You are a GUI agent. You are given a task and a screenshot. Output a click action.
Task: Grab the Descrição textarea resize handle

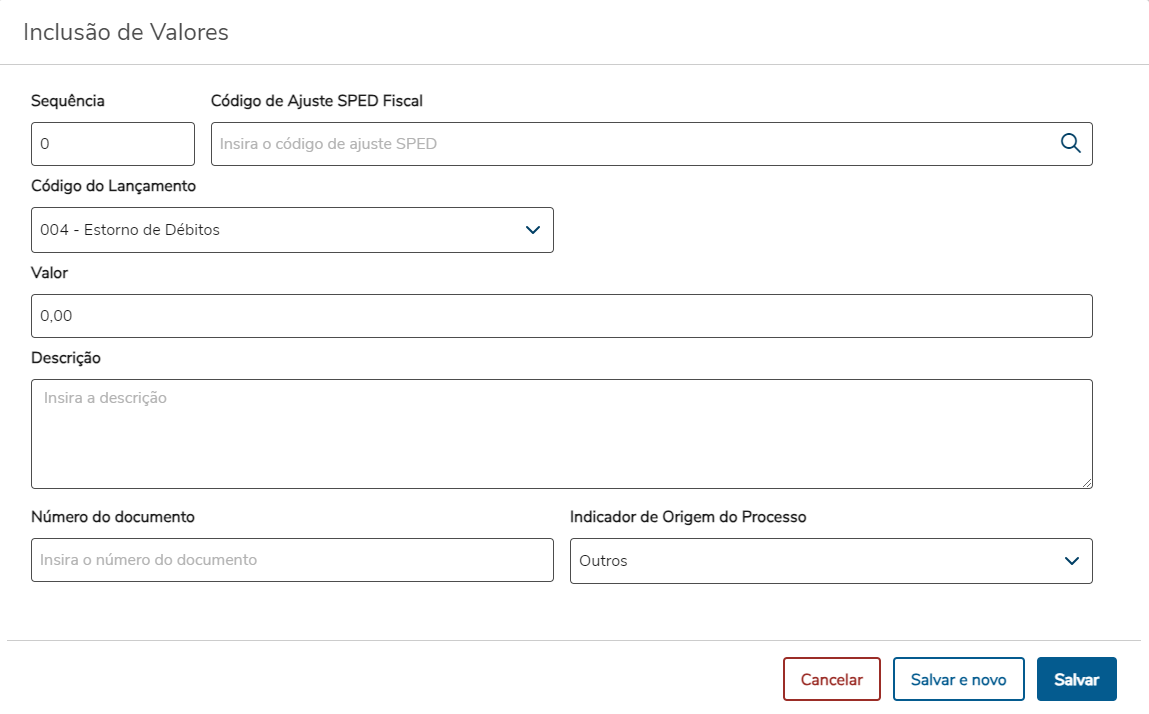coord(1086,482)
